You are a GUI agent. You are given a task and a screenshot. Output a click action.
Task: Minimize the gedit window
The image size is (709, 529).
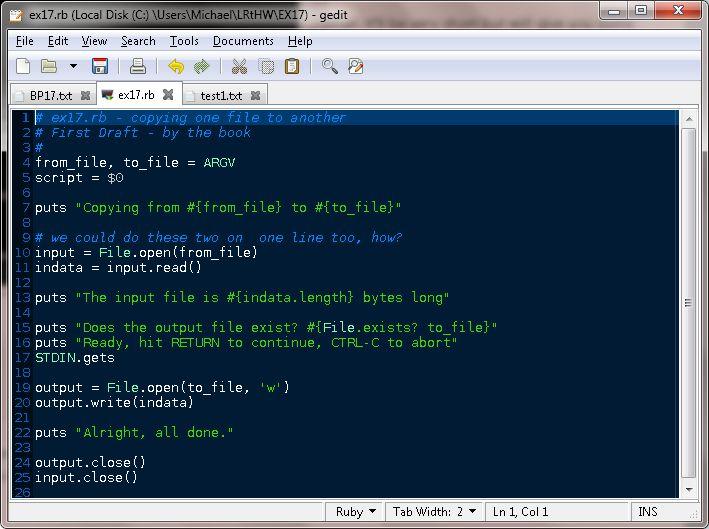coord(614,10)
